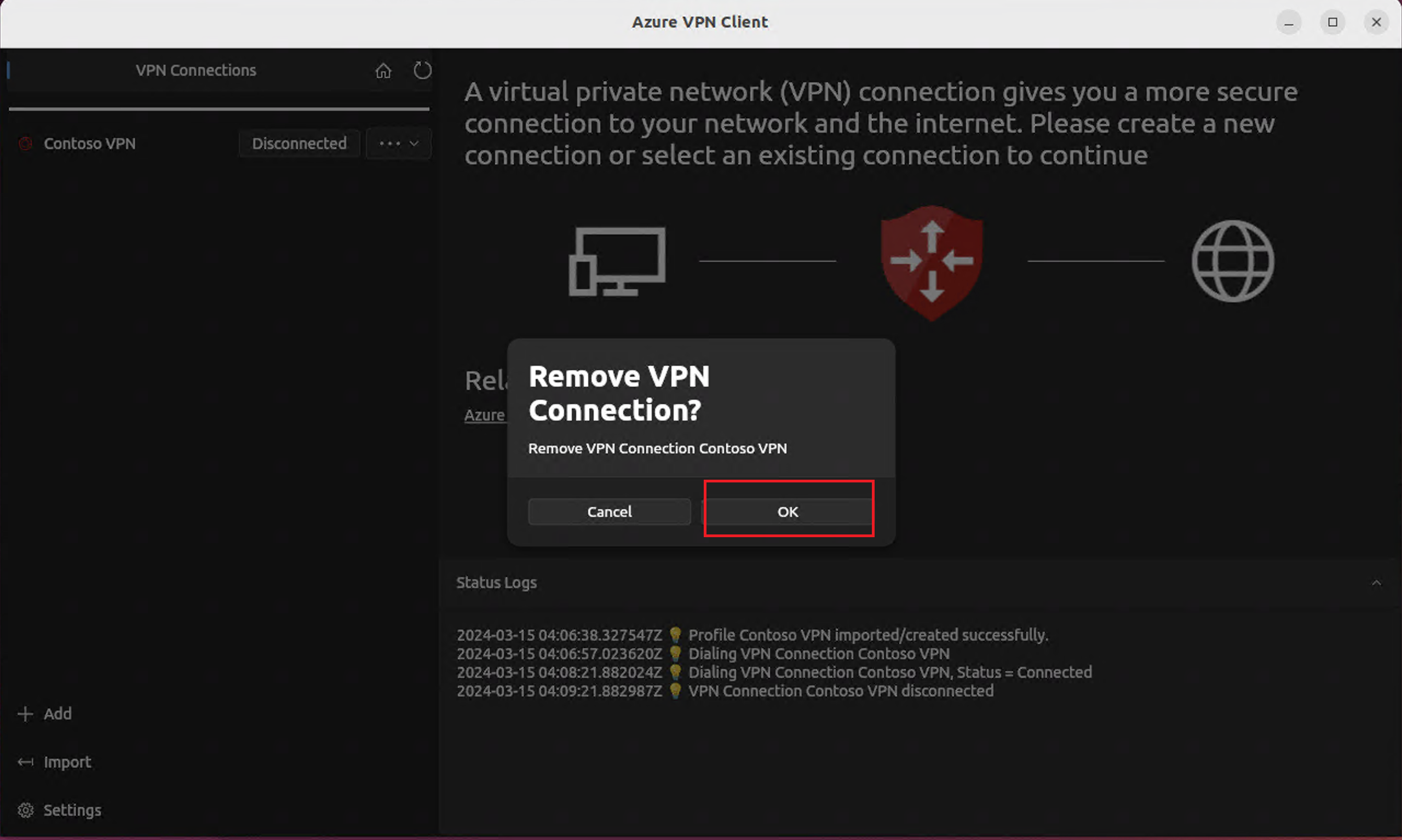Click the red status icon beside Contoso VPN

[25, 143]
